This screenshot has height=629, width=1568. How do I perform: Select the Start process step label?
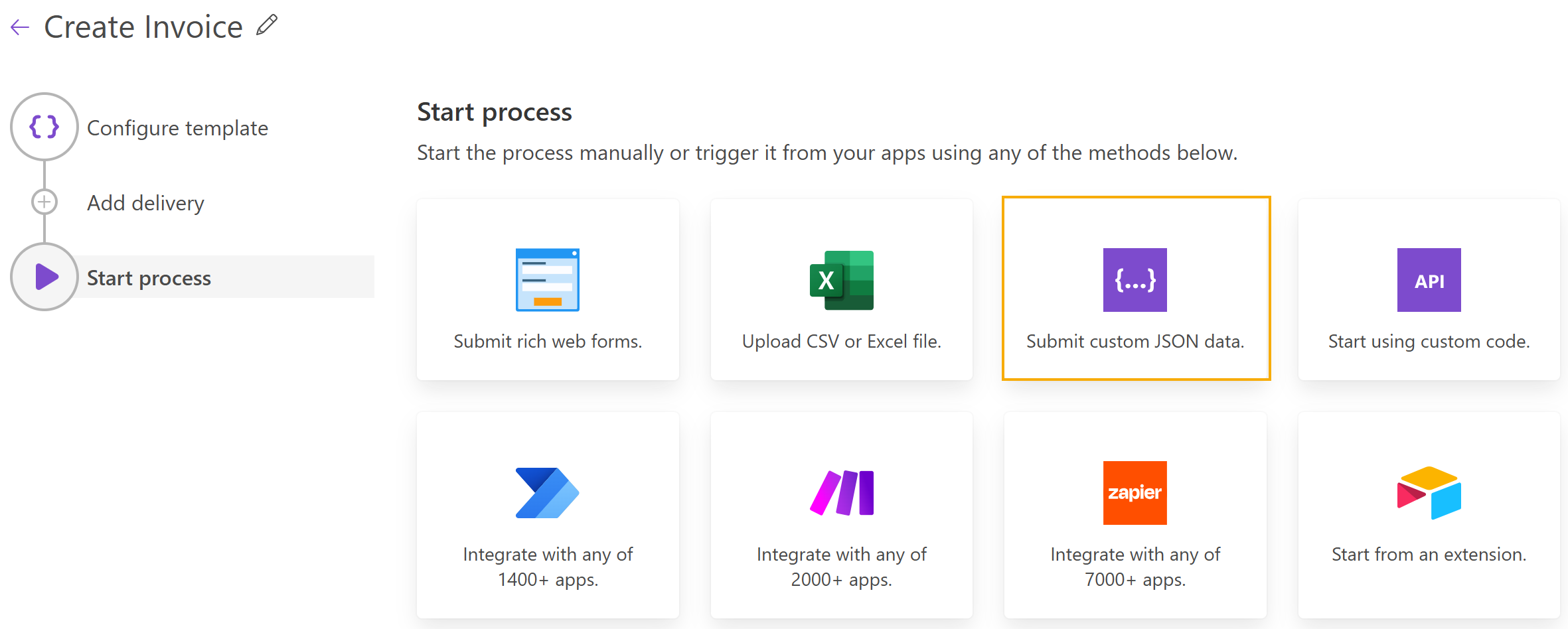(x=149, y=278)
